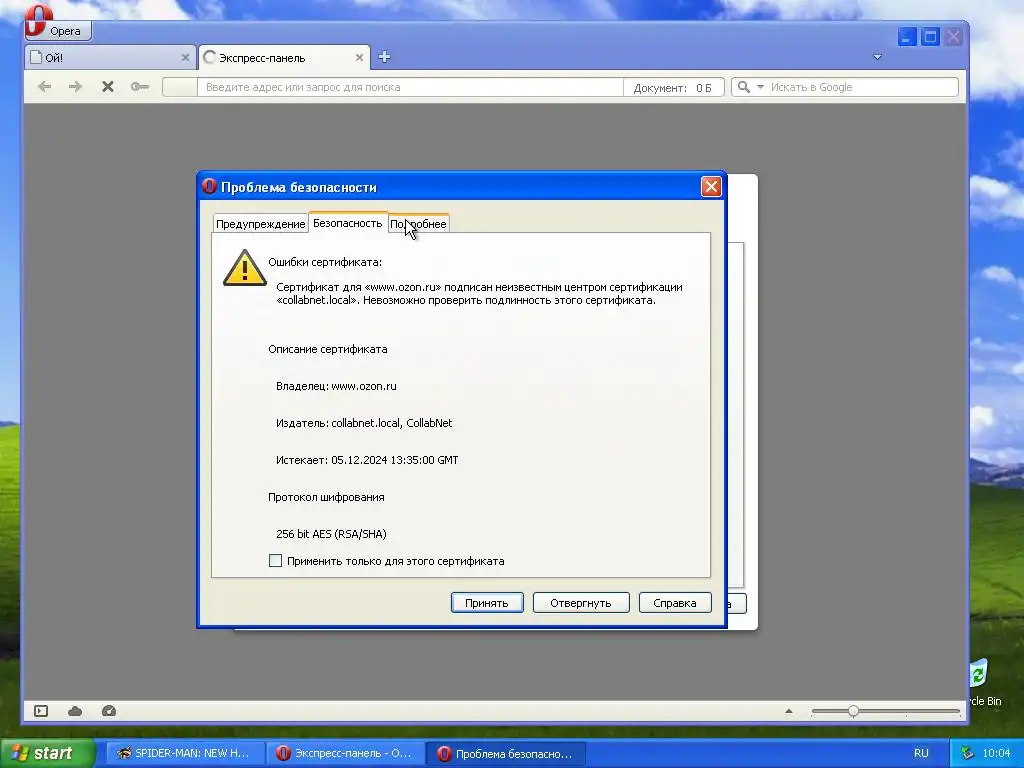This screenshot has height=768, width=1024.
Task: Close the Проблема безопасности dialog
Action: tap(711, 187)
